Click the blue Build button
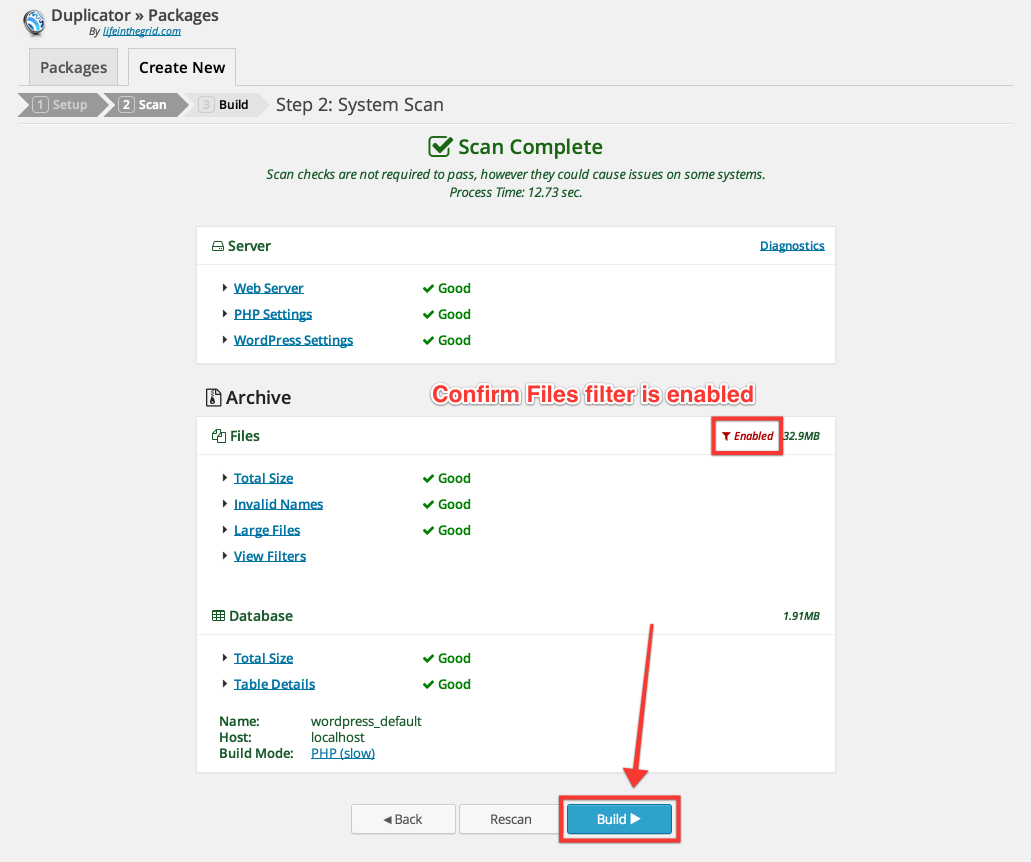The image size is (1031, 862). tap(619, 819)
